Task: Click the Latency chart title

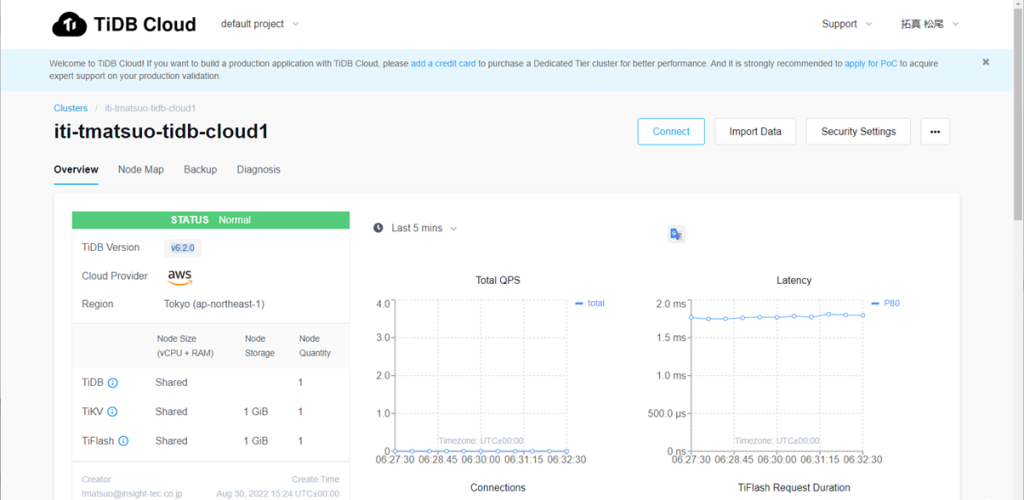Action: click(793, 280)
